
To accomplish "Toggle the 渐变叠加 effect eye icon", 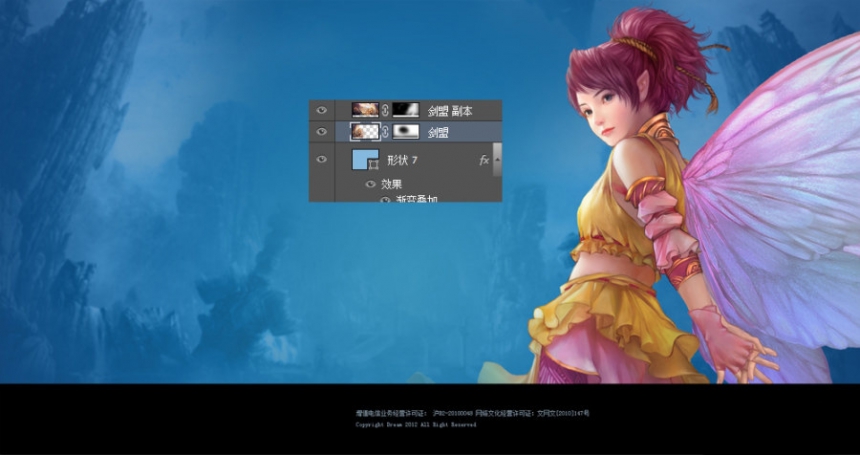I will pos(386,200).
